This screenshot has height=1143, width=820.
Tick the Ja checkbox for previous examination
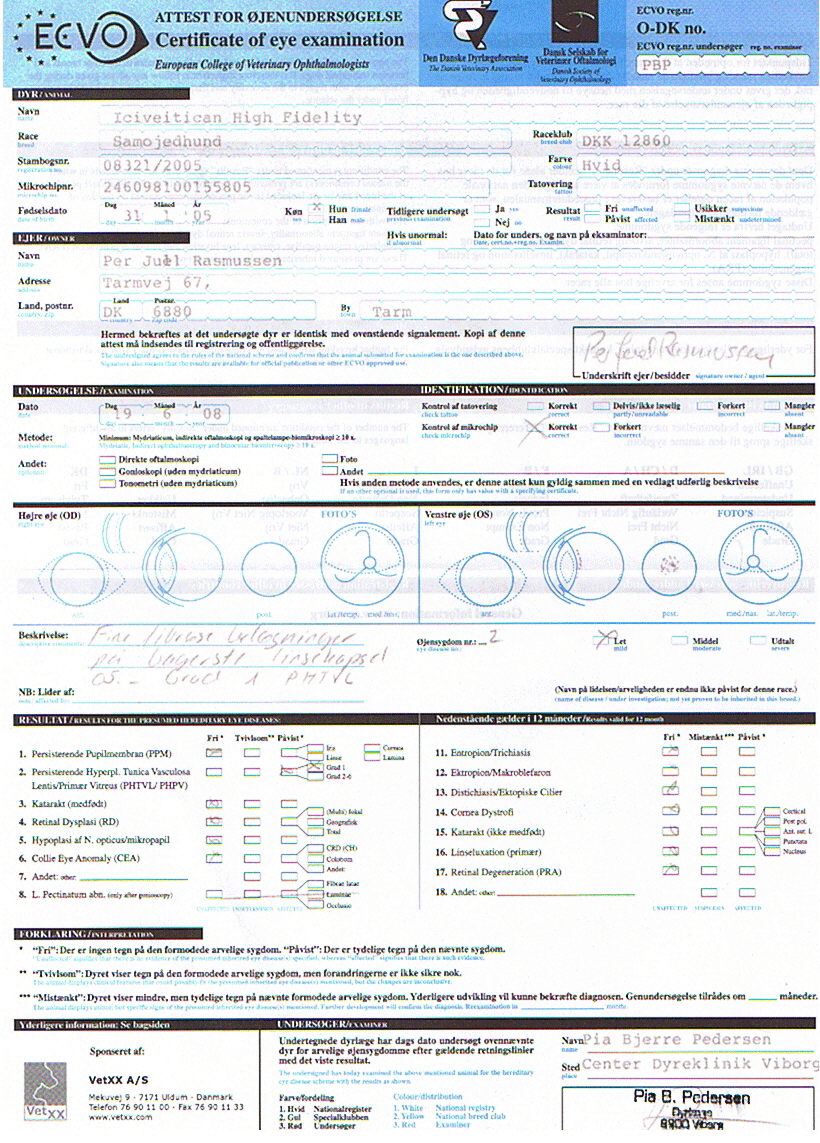click(x=482, y=209)
